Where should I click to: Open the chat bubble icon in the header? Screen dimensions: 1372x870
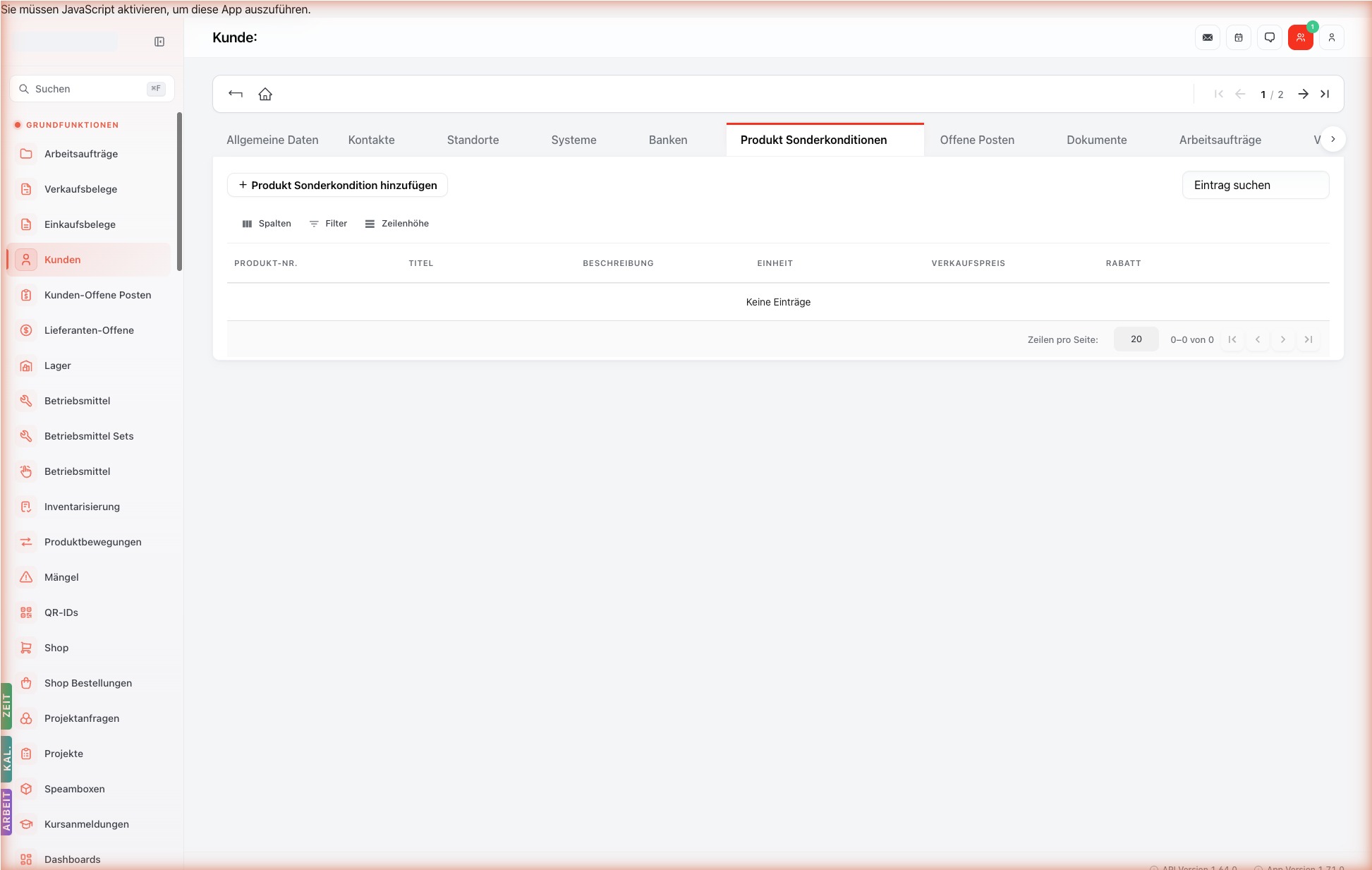[1270, 37]
